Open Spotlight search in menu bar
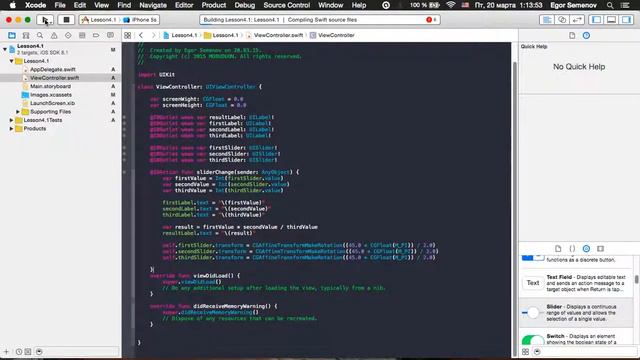This screenshot has width=640, height=360. coord(610,5)
